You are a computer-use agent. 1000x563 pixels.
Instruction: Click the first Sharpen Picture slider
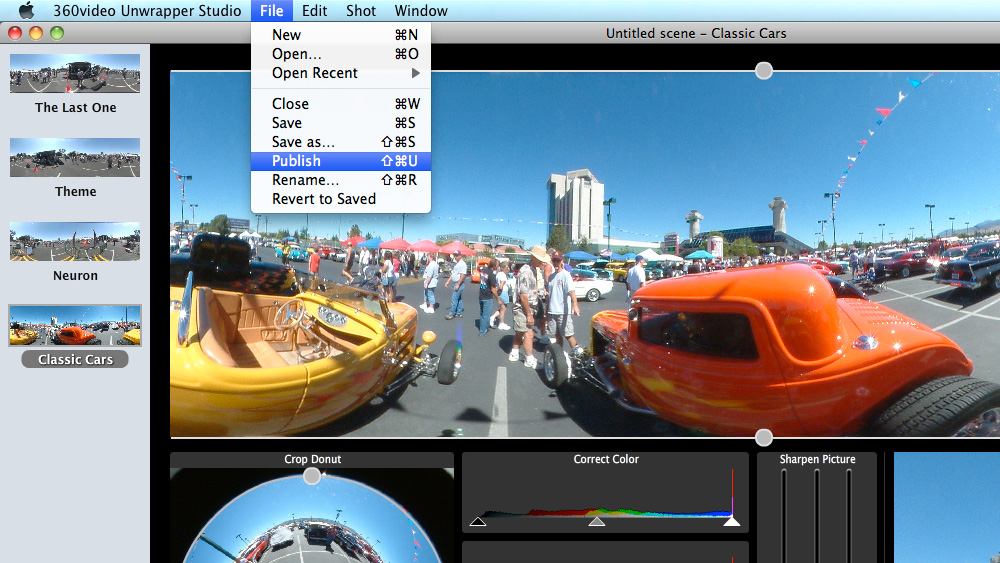click(784, 515)
